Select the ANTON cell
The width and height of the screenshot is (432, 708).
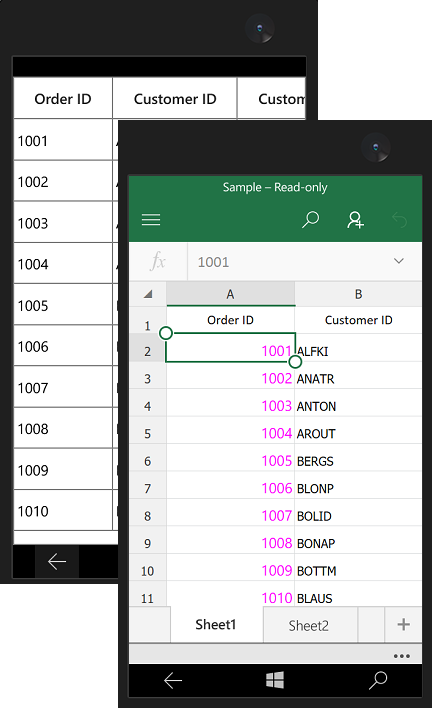click(358, 403)
